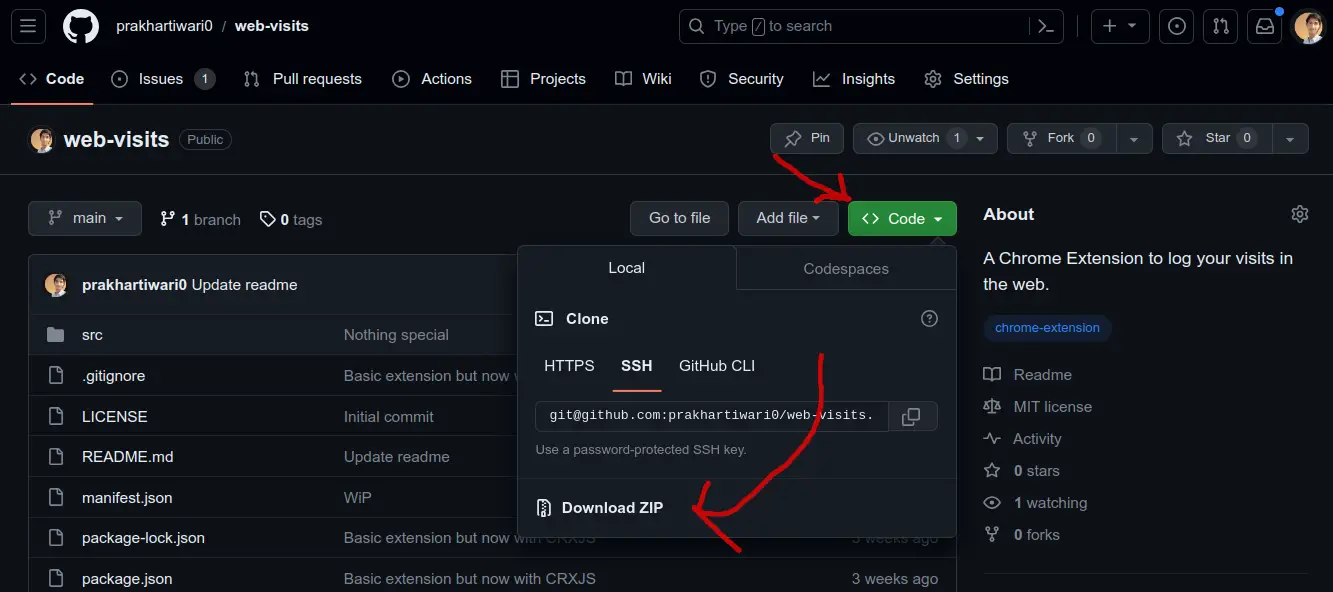
Task: Open the LICENSE file
Action: coord(115,417)
